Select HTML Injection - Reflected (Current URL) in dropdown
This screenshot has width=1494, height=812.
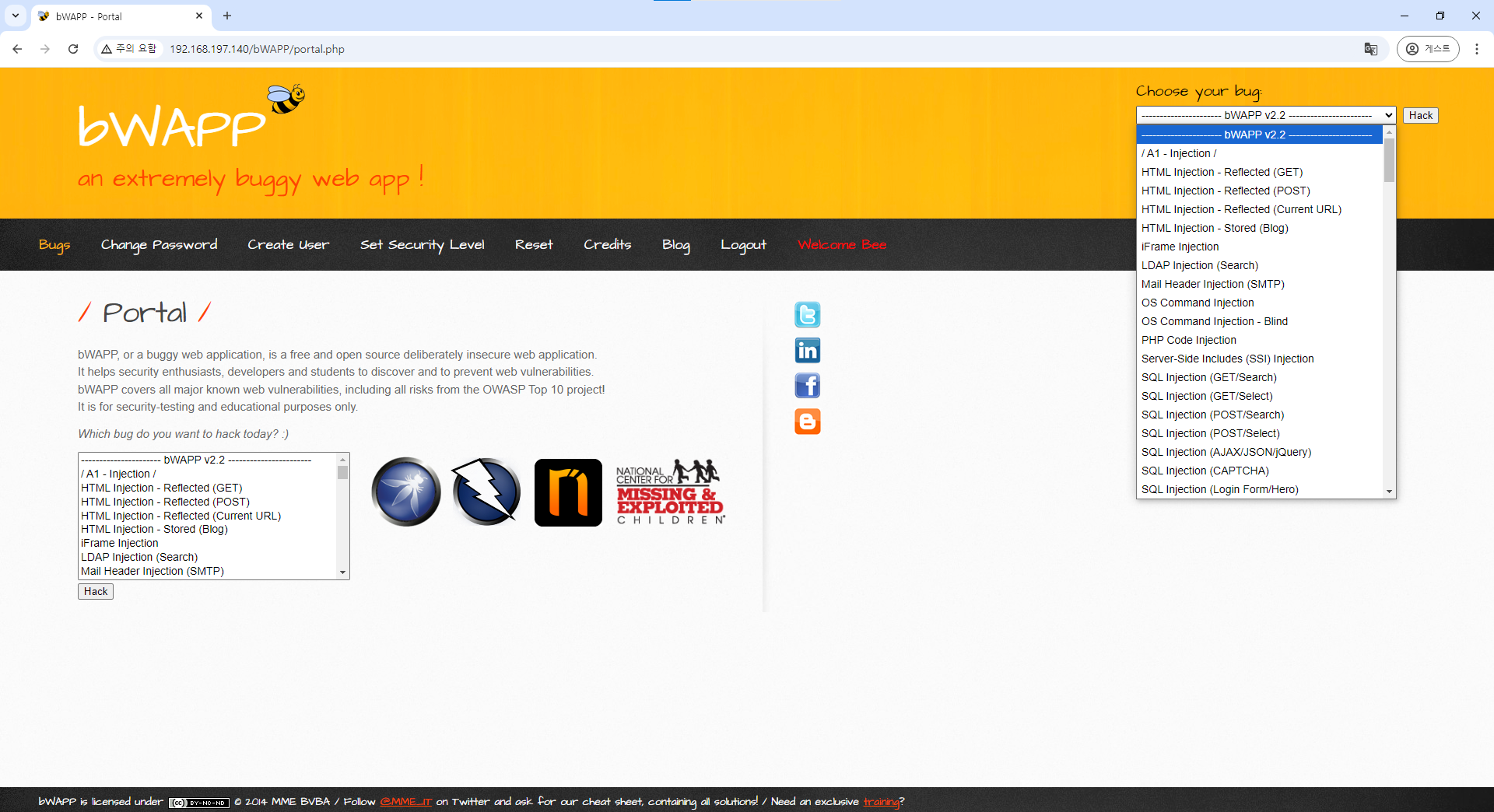pyautogui.click(x=1259, y=209)
